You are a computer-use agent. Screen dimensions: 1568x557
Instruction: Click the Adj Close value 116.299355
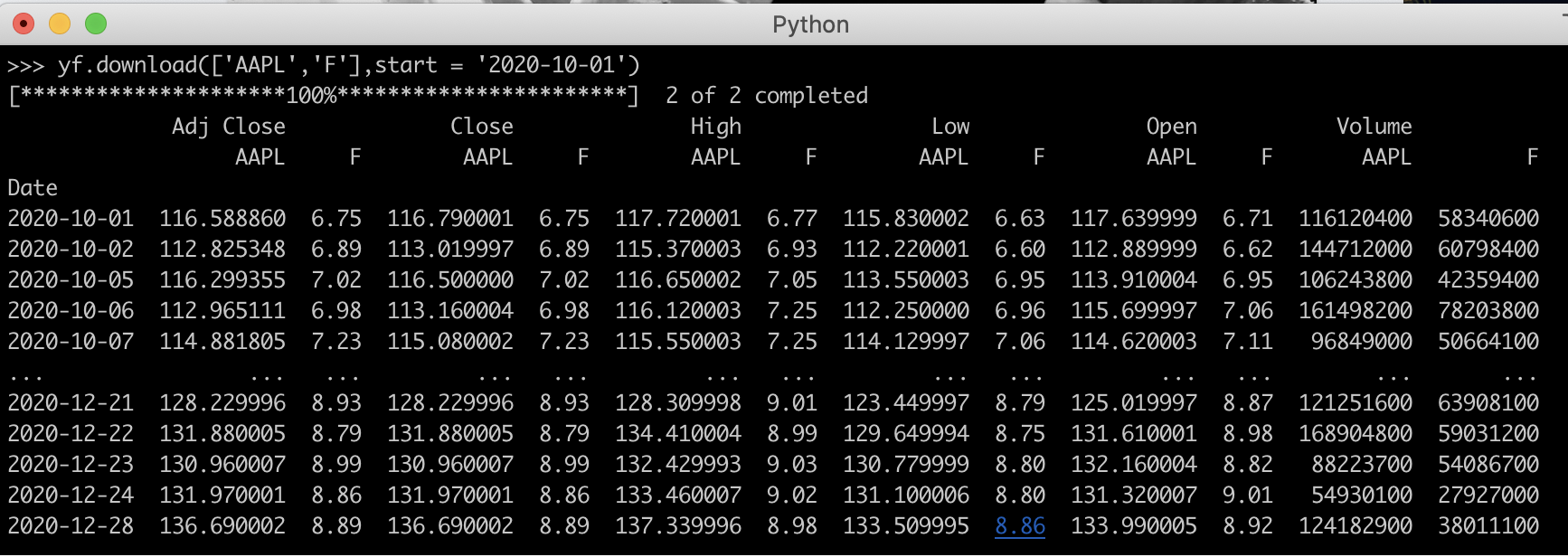click(222, 280)
